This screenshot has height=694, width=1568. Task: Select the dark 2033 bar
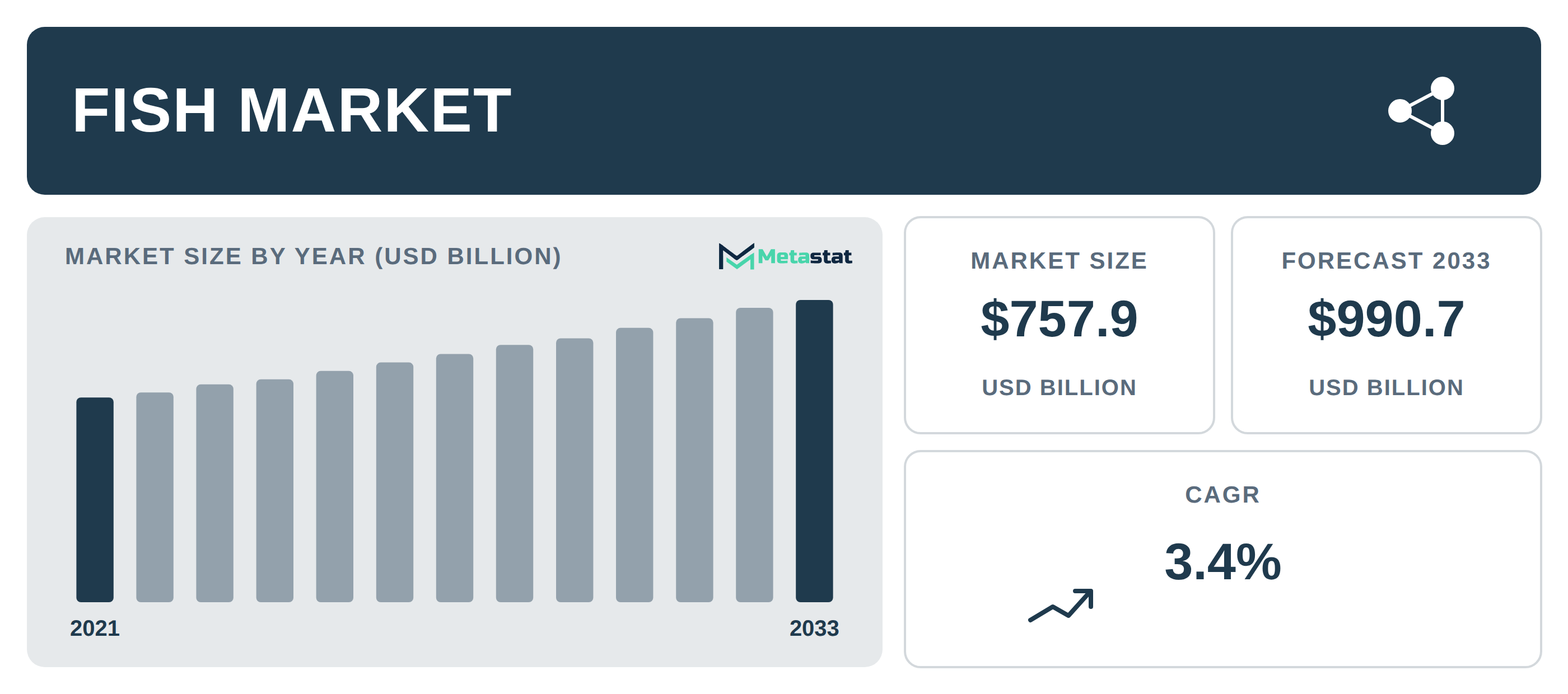tap(814, 451)
